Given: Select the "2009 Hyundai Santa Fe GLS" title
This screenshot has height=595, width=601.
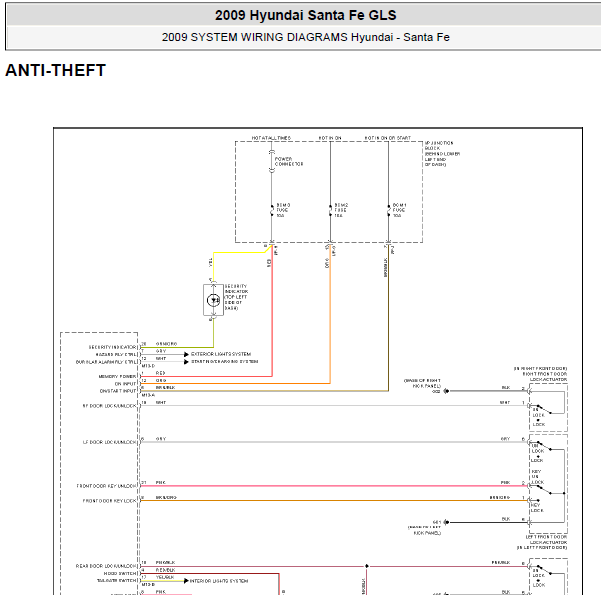Looking at the screenshot, I should tap(305, 15).
